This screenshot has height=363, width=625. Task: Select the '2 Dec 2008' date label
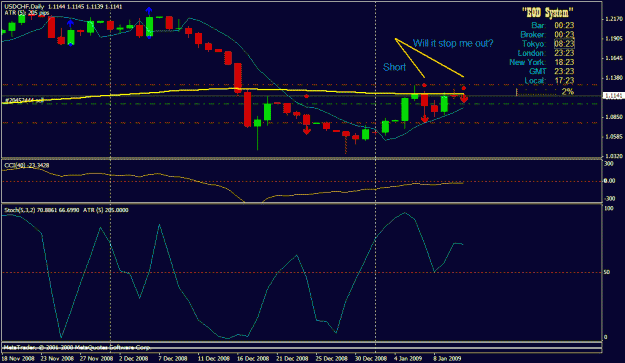pos(134,358)
